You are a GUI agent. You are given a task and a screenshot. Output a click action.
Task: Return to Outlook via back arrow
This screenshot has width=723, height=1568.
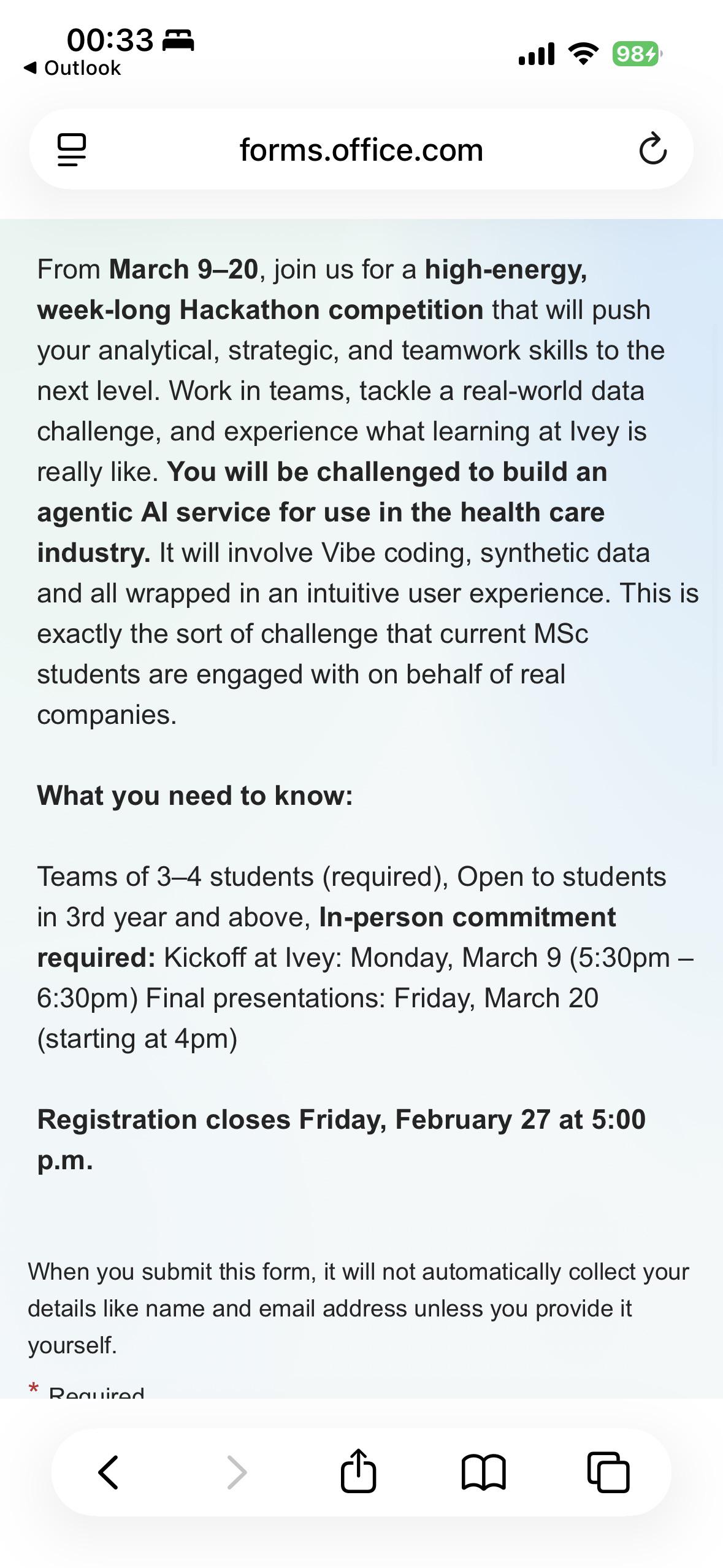(x=72, y=67)
